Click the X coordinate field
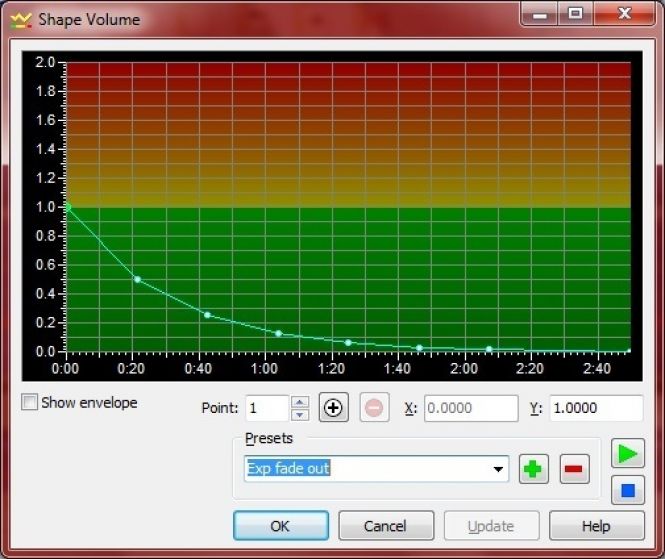Screen dimensions: 665x559 tap(471, 408)
